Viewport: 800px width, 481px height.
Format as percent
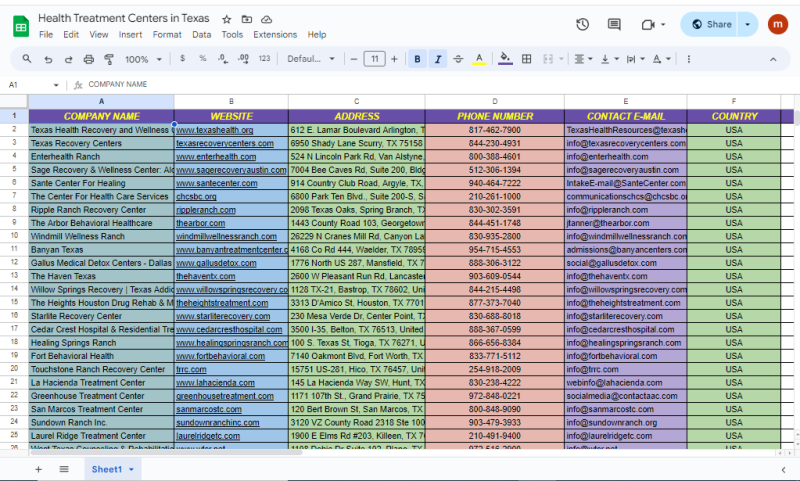pos(203,59)
